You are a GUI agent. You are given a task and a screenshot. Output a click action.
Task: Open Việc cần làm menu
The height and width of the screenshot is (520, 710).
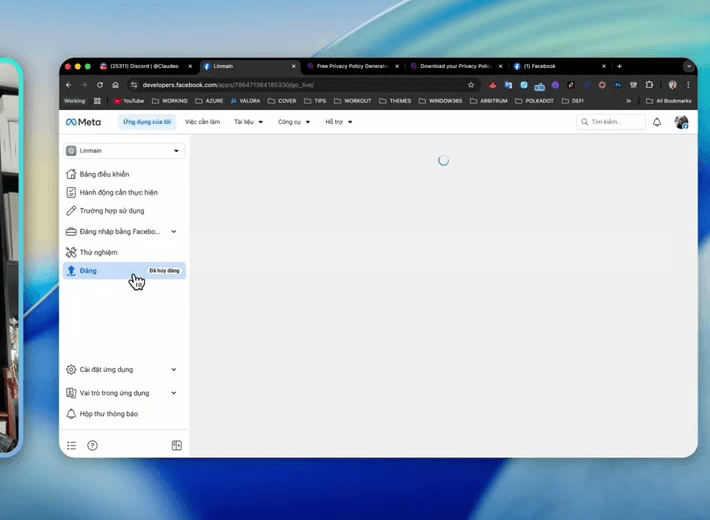pos(202,122)
